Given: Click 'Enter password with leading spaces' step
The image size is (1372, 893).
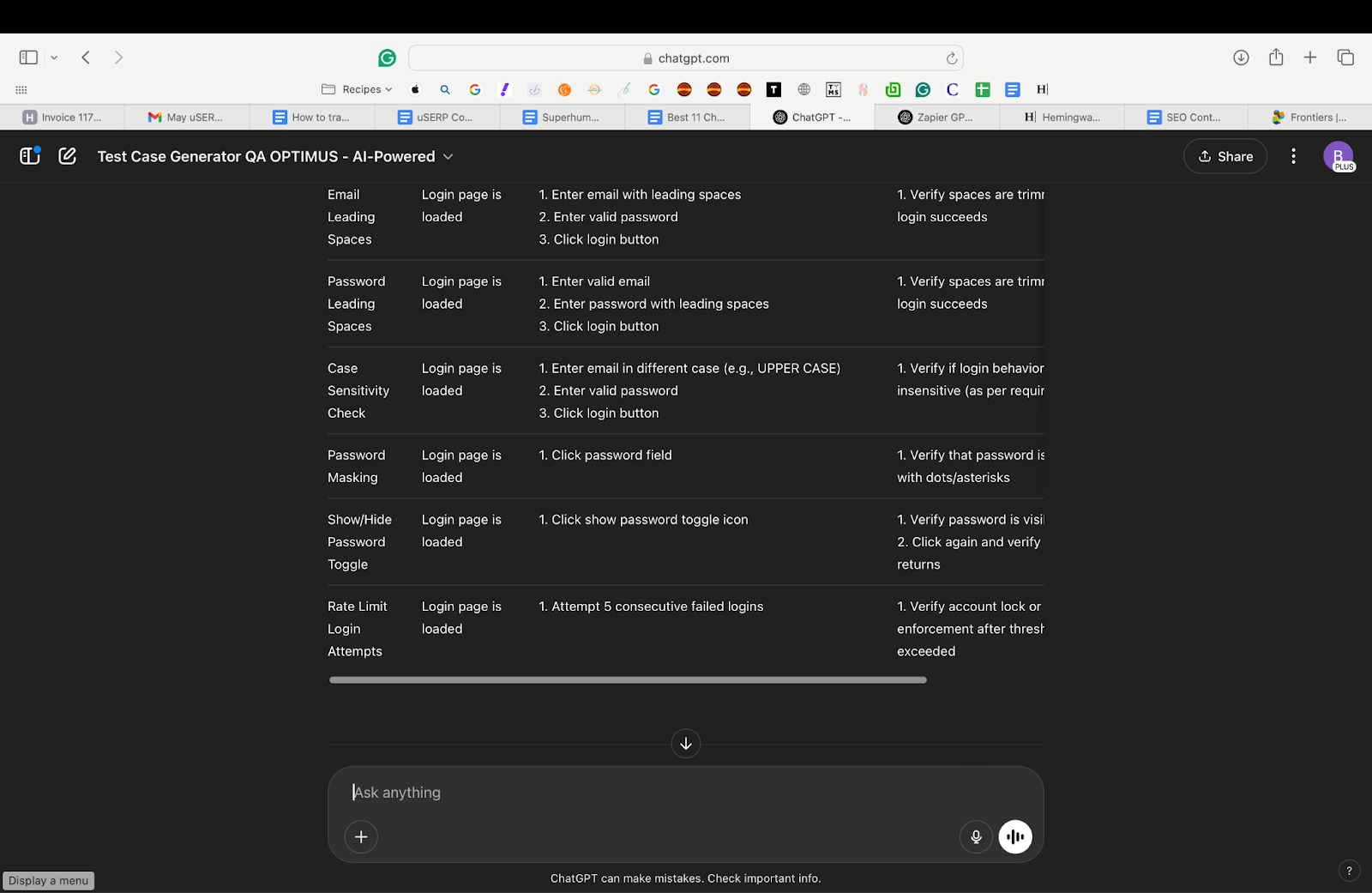Looking at the screenshot, I should [653, 304].
